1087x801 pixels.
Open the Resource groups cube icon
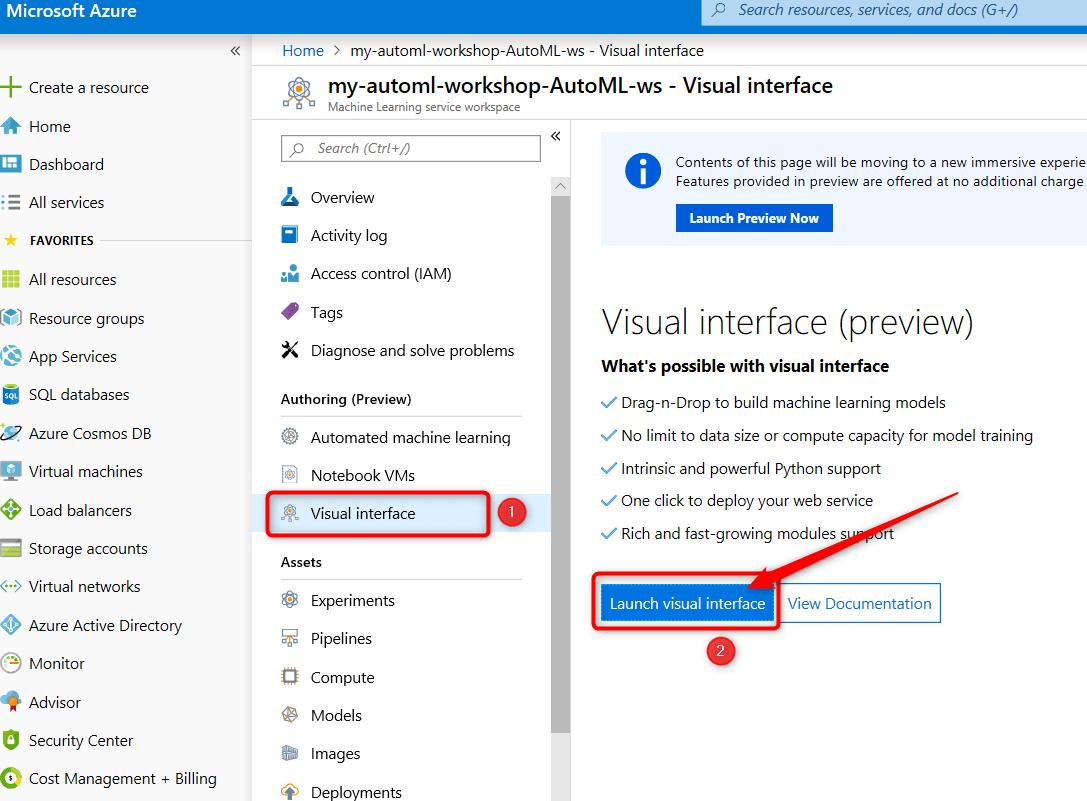10,318
